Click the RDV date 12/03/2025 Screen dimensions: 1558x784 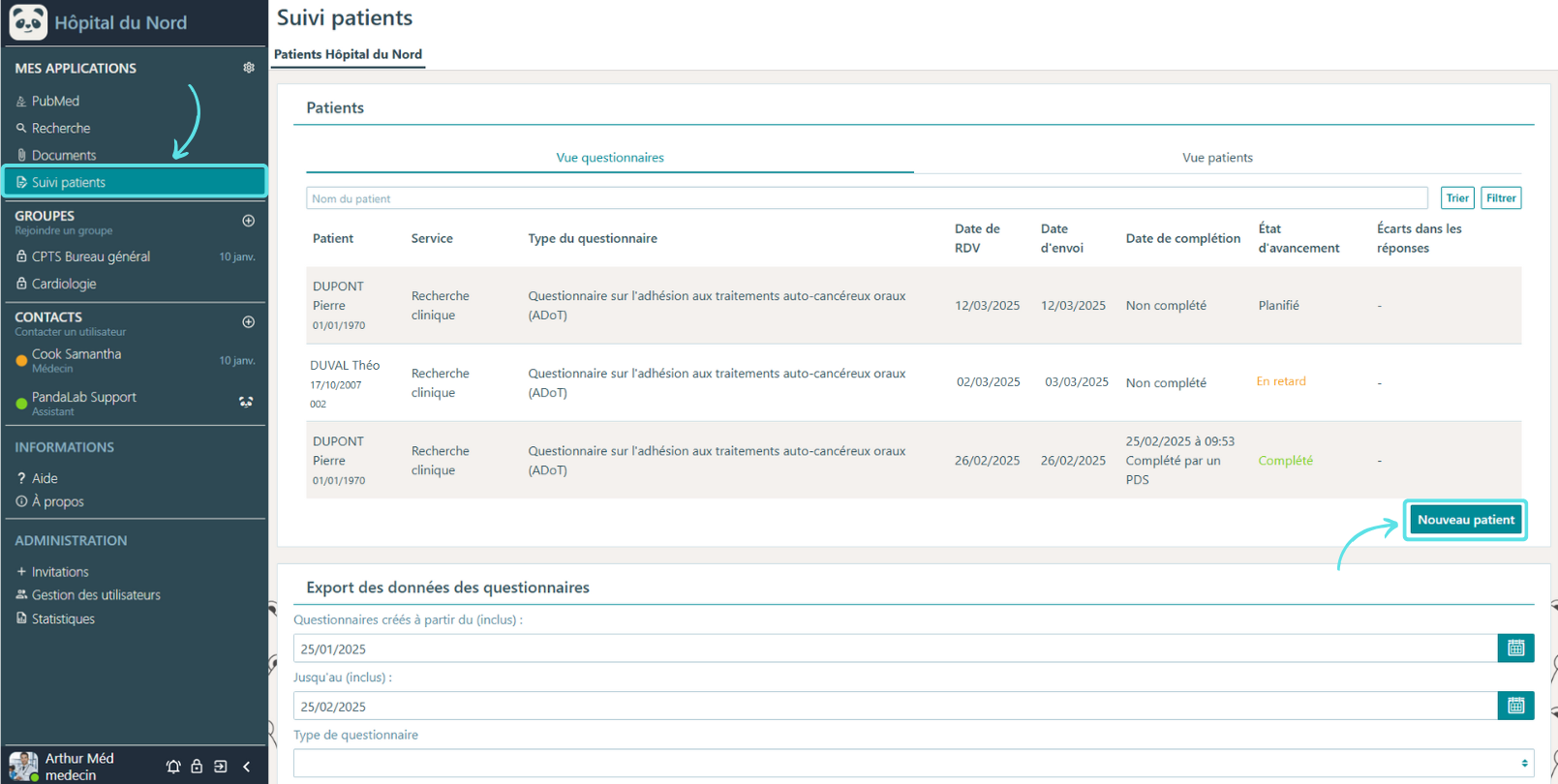987,305
